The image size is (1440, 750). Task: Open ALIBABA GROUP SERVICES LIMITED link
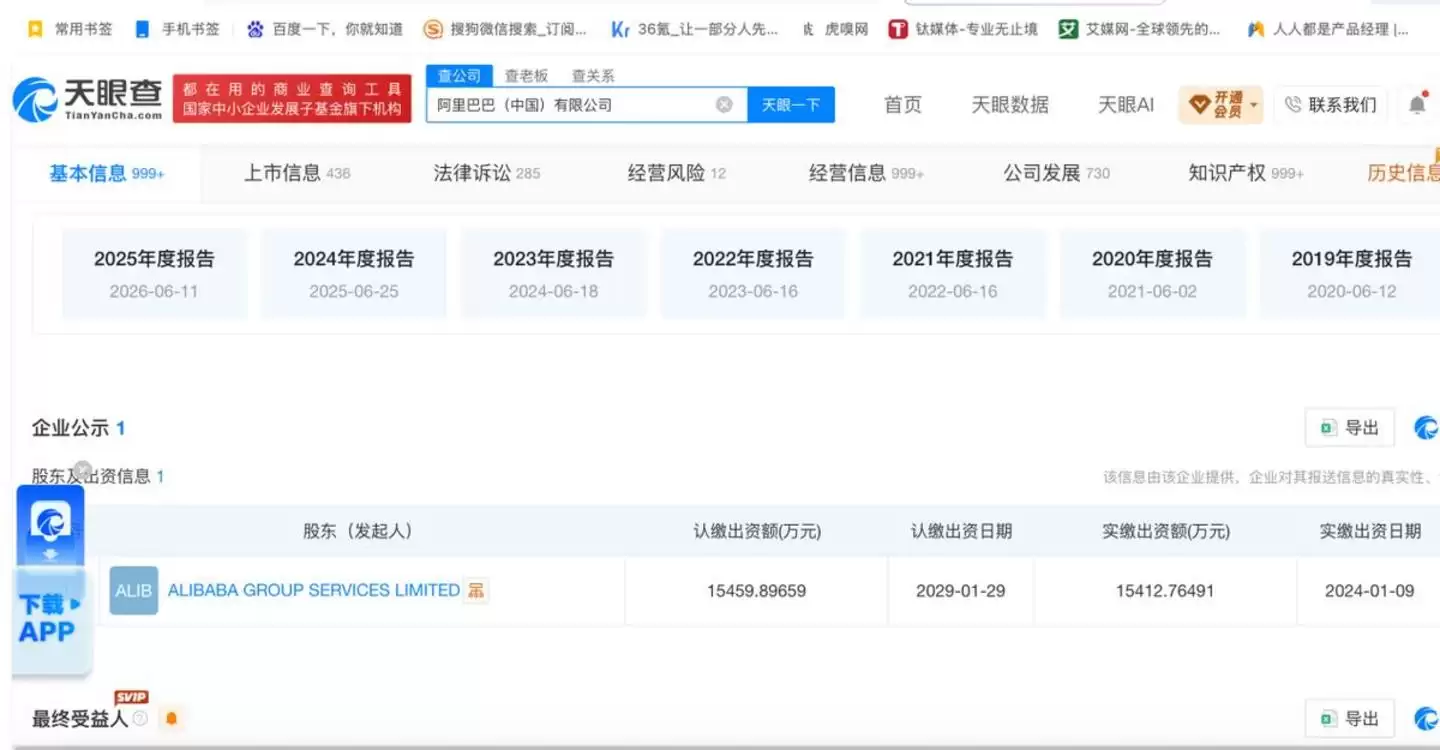(313, 590)
